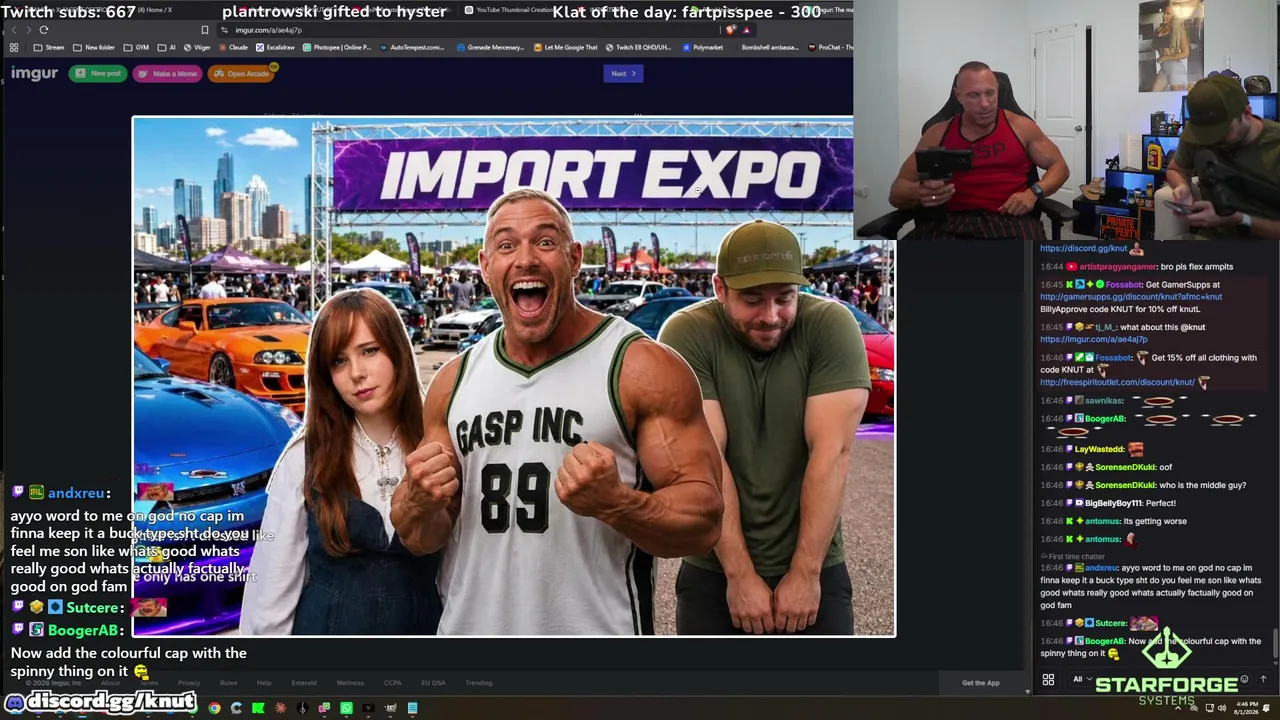The width and height of the screenshot is (1280, 720).
Task: Open the Excalidraw bookmark
Action: 276,47
